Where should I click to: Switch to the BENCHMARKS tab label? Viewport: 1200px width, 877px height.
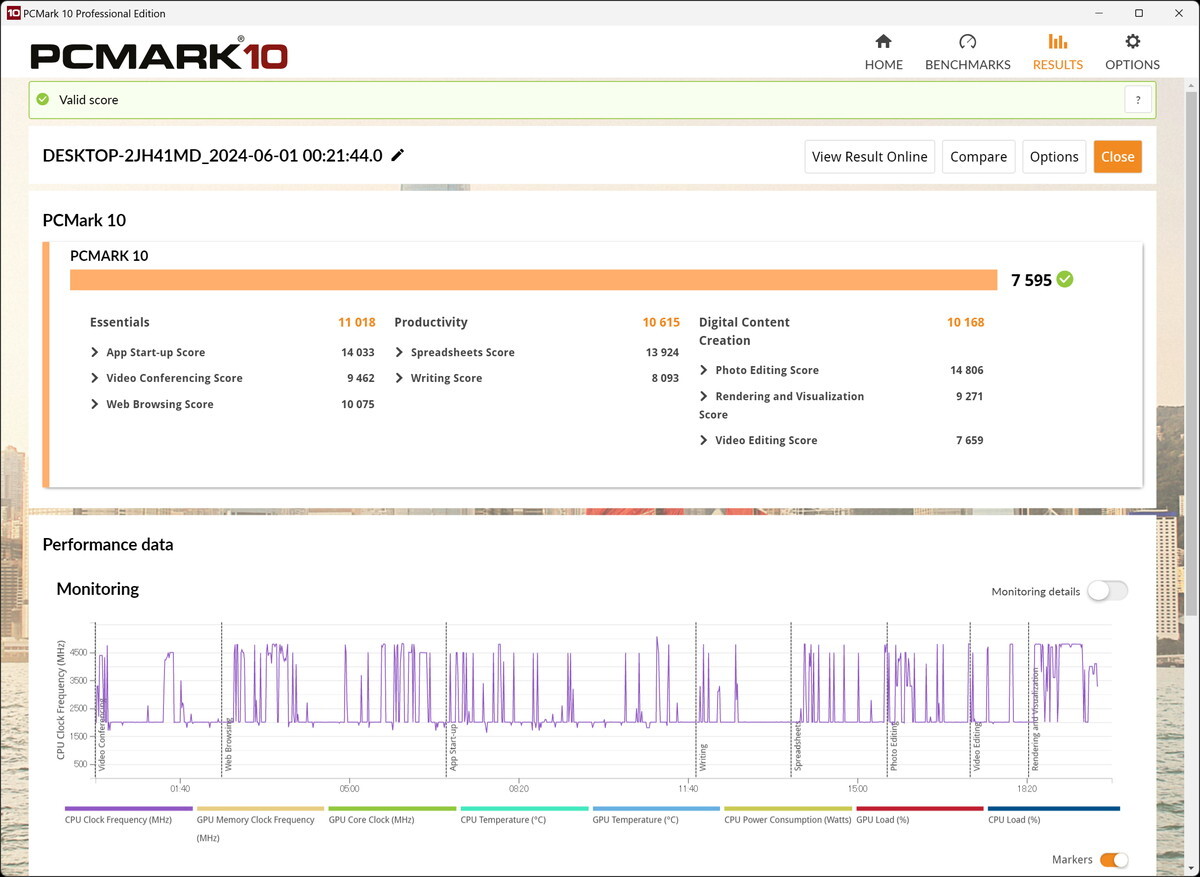point(967,65)
